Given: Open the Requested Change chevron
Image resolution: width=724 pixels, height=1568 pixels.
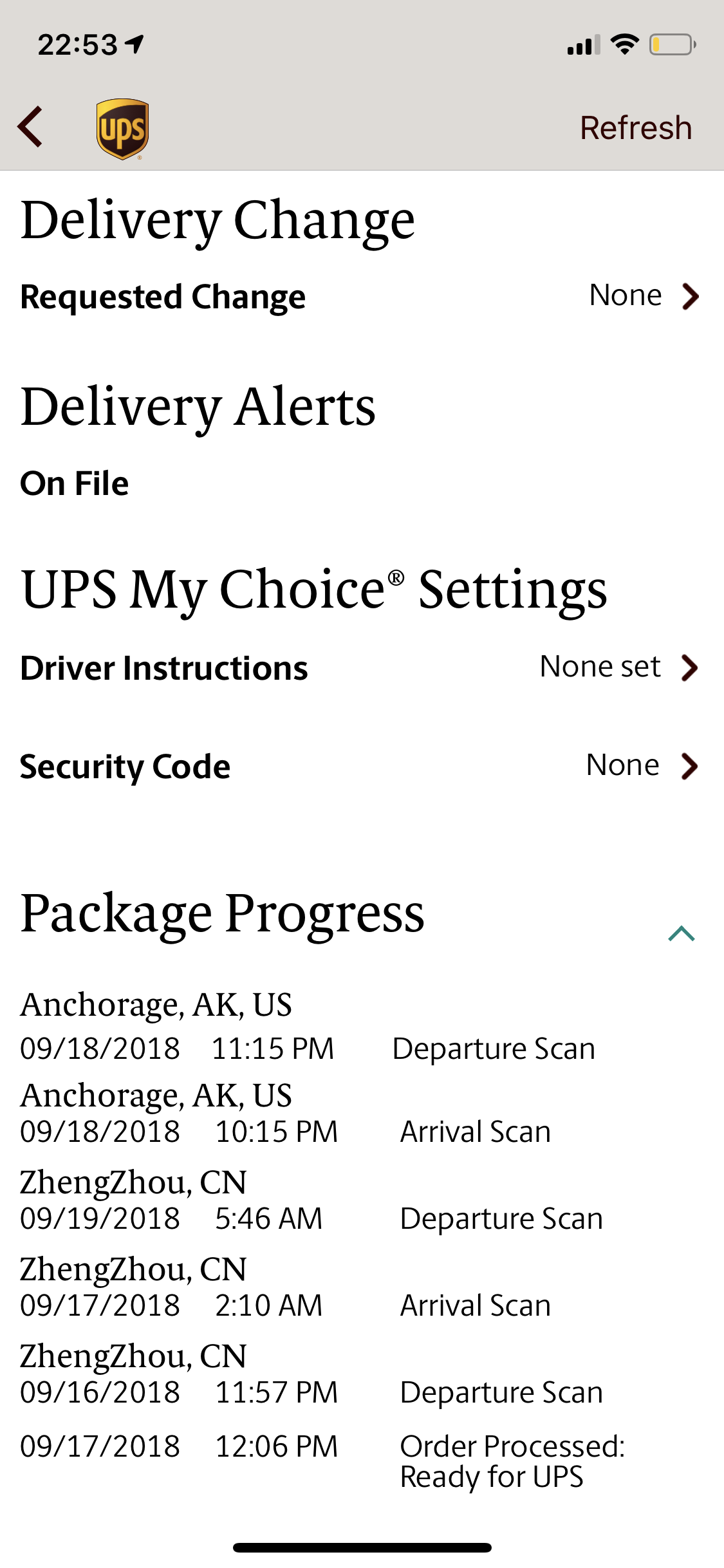Looking at the screenshot, I should [691, 297].
